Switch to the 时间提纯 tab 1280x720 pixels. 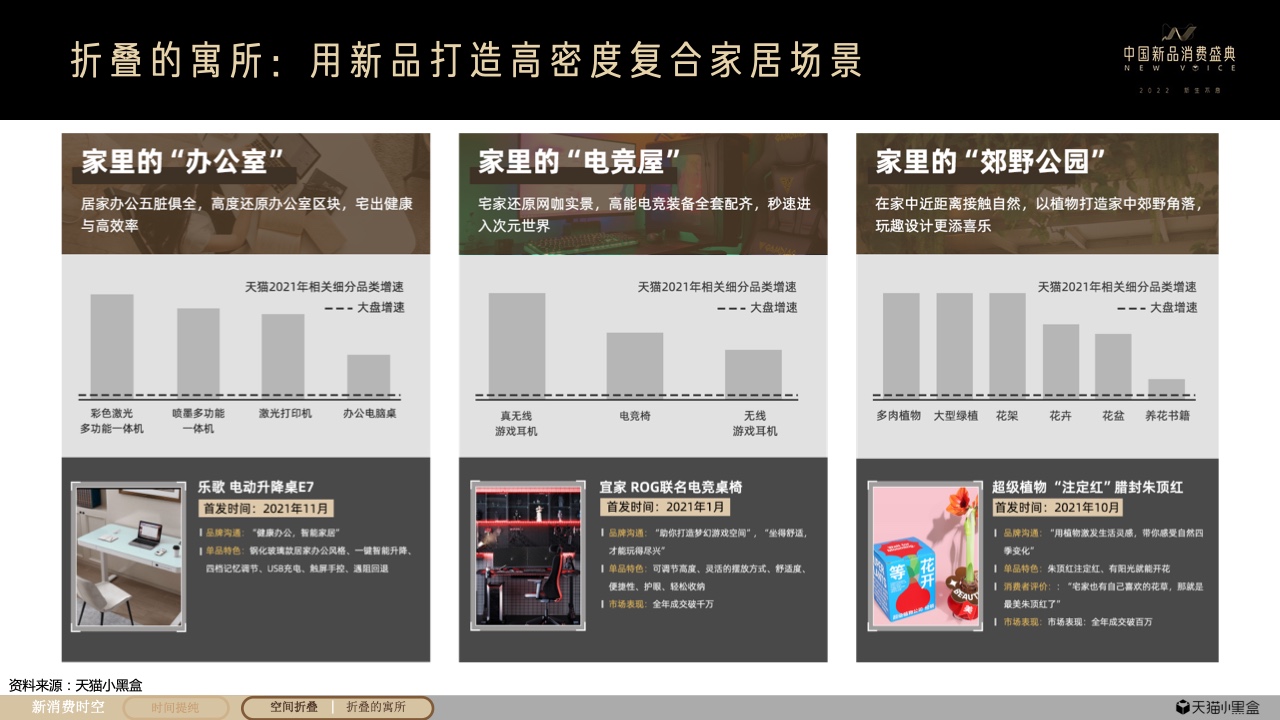175,707
